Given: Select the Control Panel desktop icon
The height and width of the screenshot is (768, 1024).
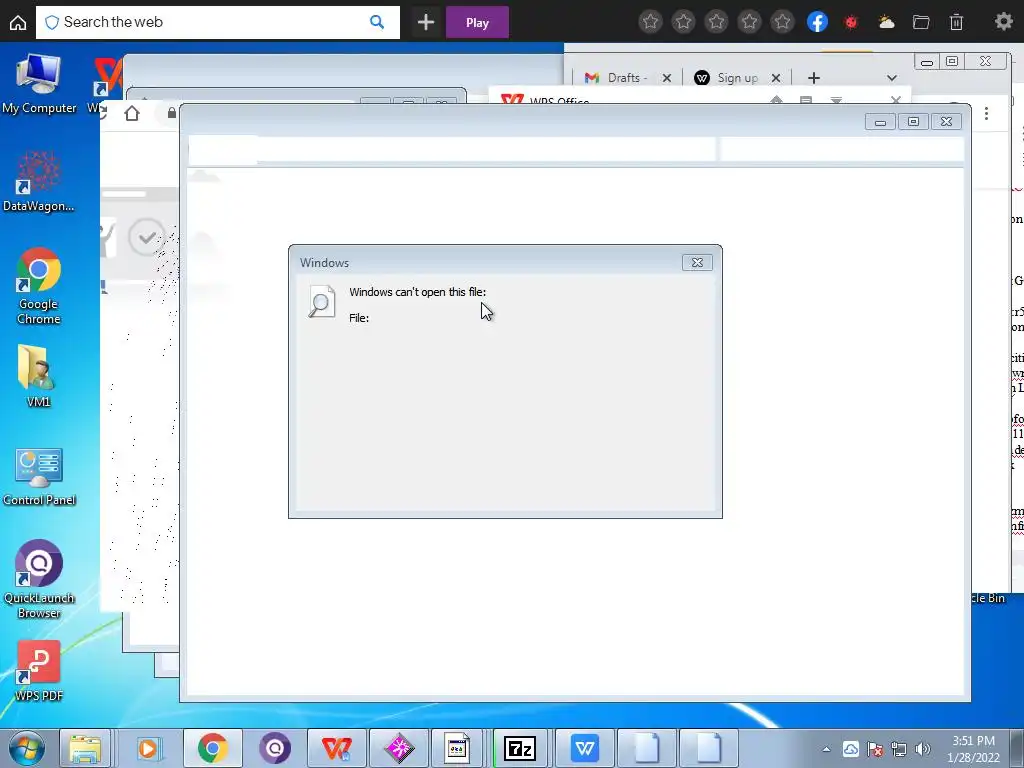Looking at the screenshot, I should [39, 477].
